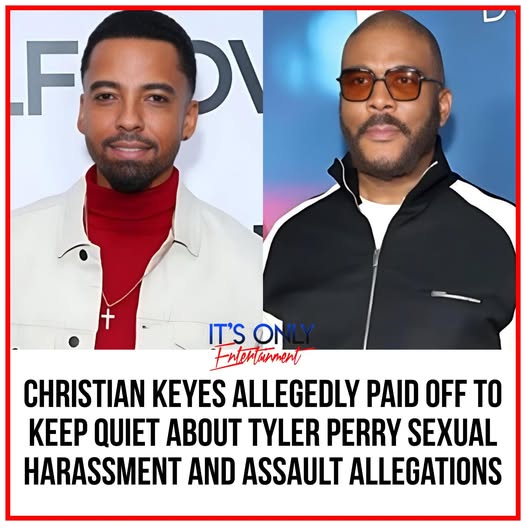Click the chest pocket zipper on jacket
The width and height of the screenshot is (526, 526).
[x=456, y=297]
